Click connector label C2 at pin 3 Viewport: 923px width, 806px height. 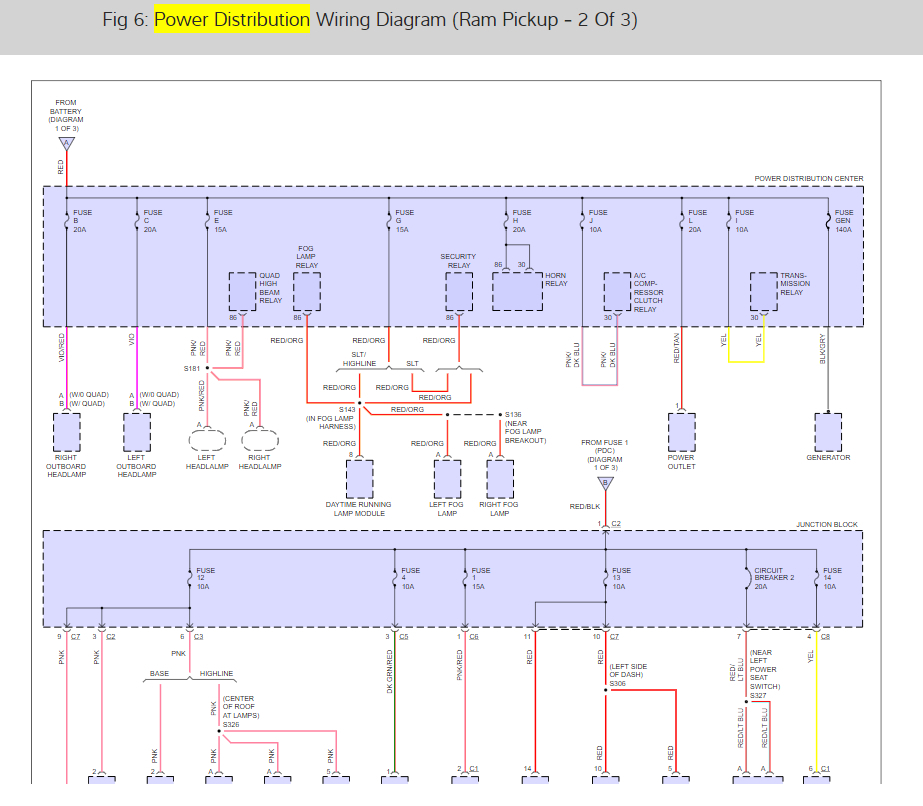pyautogui.click(x=111, y=636)
